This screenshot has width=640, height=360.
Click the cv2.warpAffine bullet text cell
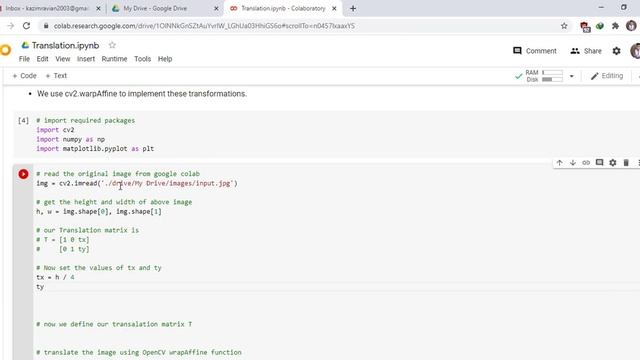pos(142,93)
